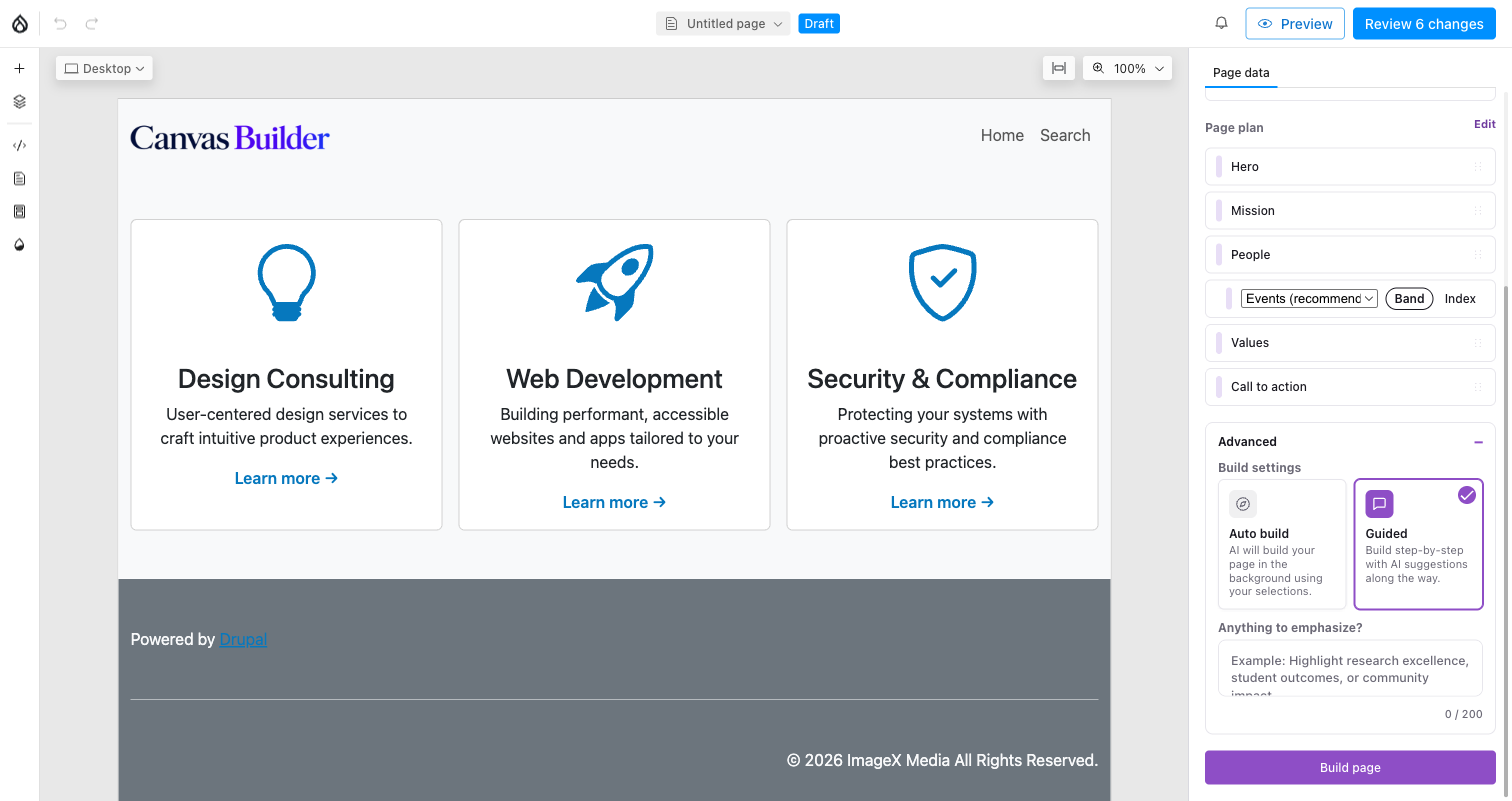Select the Call to action row

[1350, 387]
